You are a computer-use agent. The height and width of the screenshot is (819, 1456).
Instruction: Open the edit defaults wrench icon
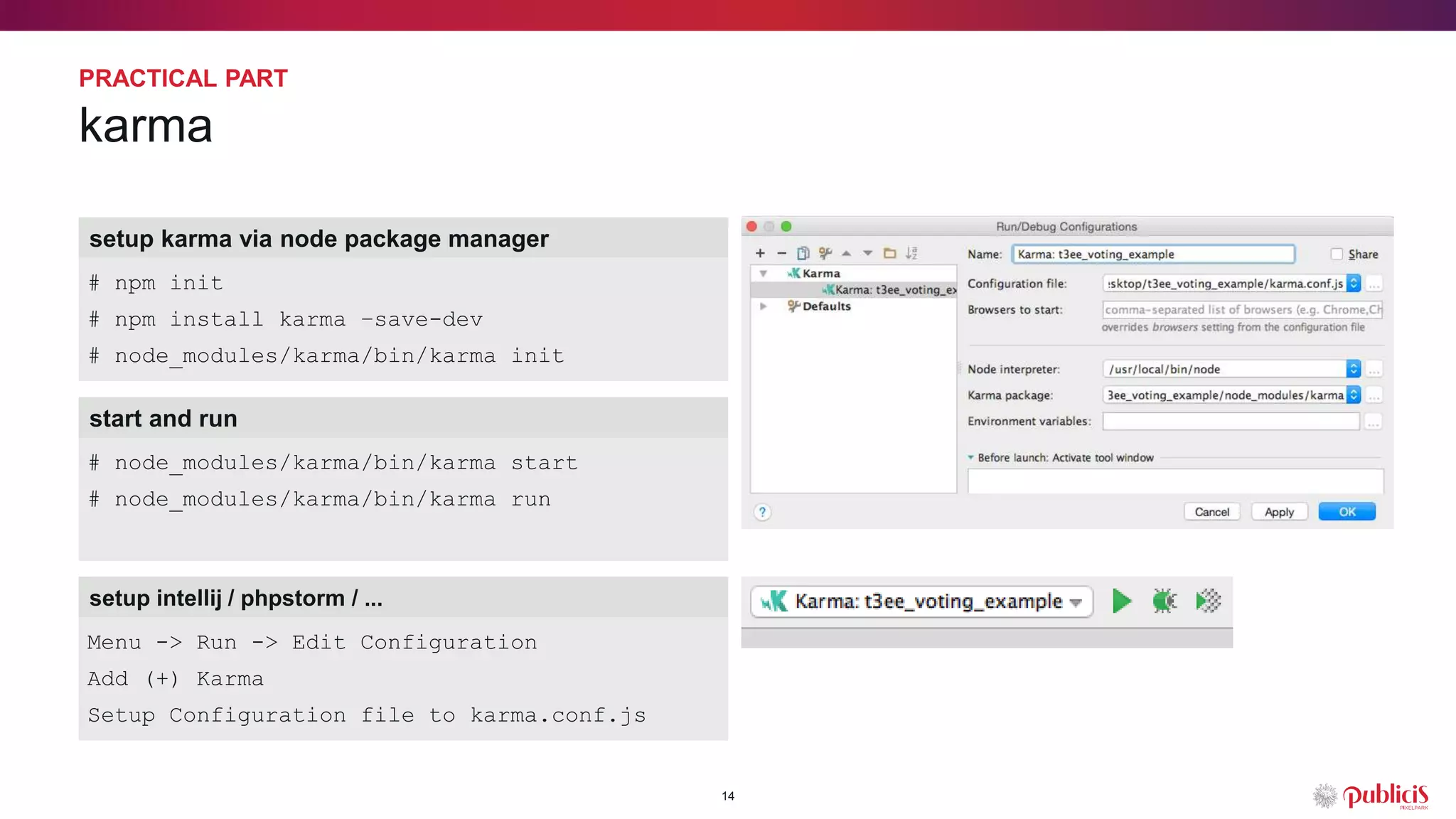tap(825, 253)
